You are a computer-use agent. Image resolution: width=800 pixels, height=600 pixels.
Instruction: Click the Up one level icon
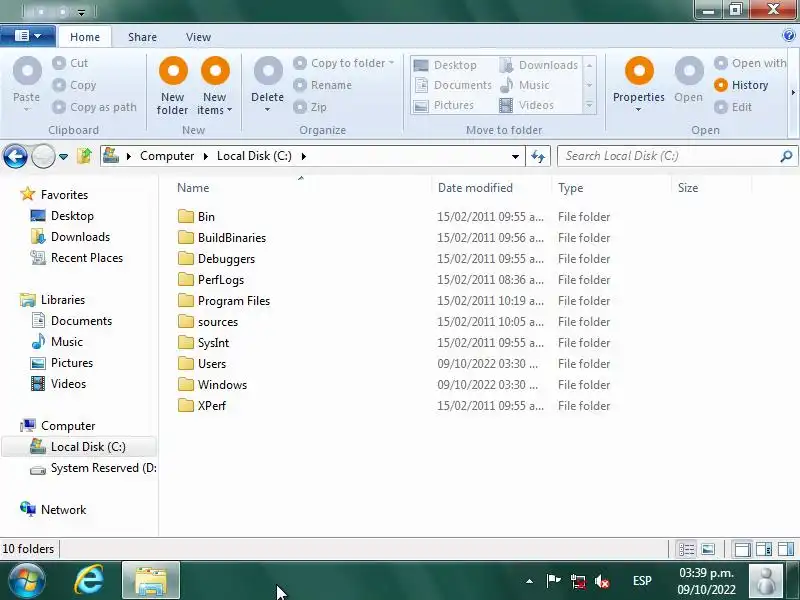(85, 156)
